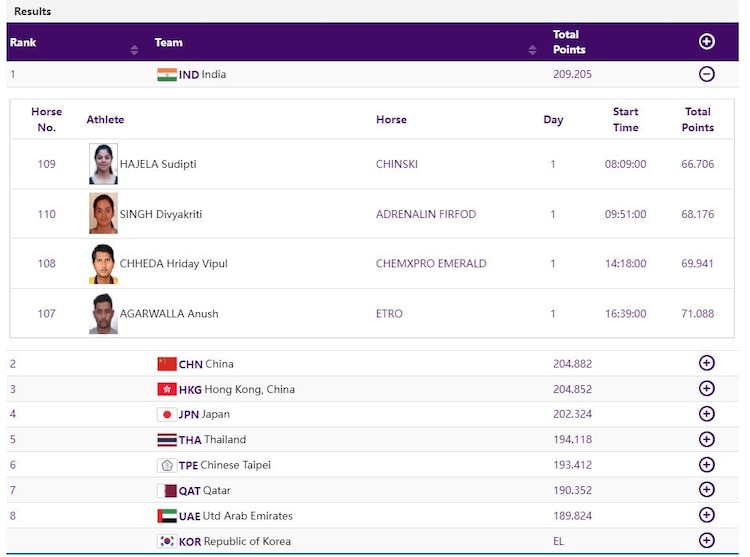
Task: Sort by Team column arrows
Action: pyautogui.click(x=533, y=49)
